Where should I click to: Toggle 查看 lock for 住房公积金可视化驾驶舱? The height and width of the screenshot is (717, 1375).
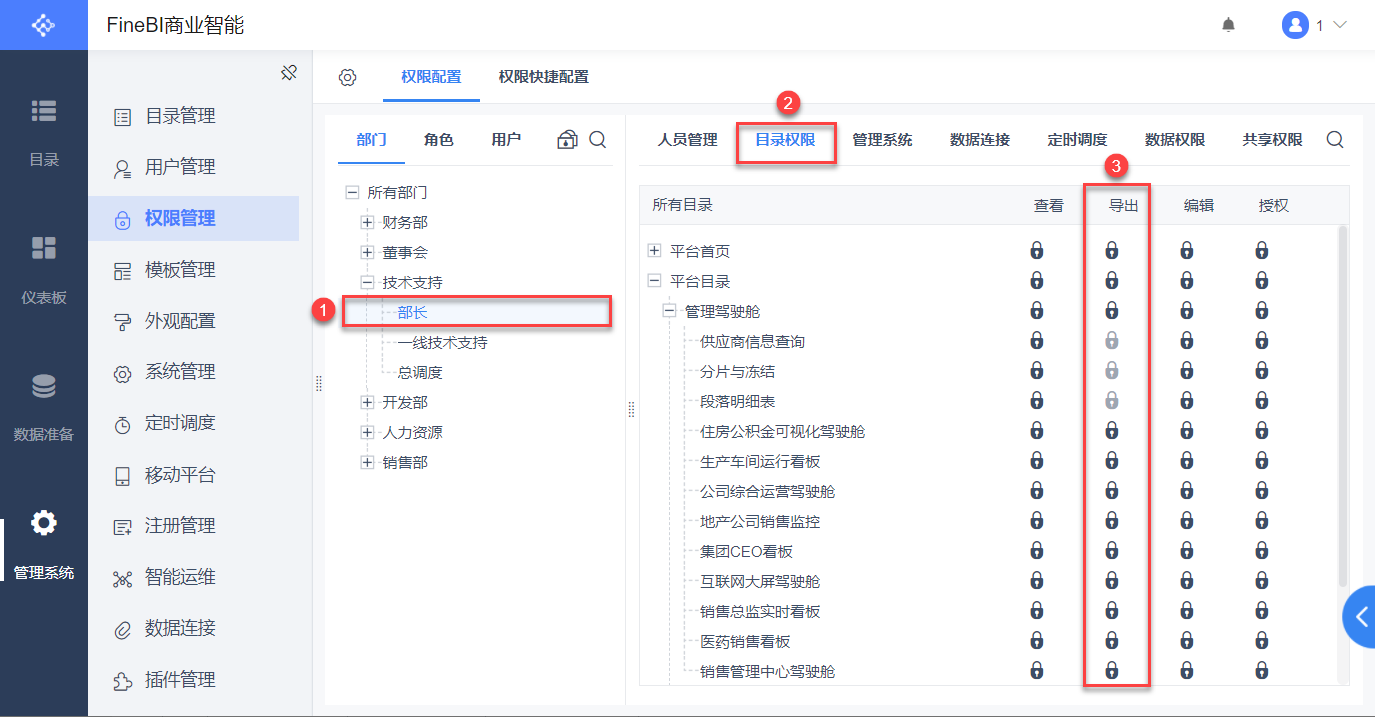[1037, 430]
